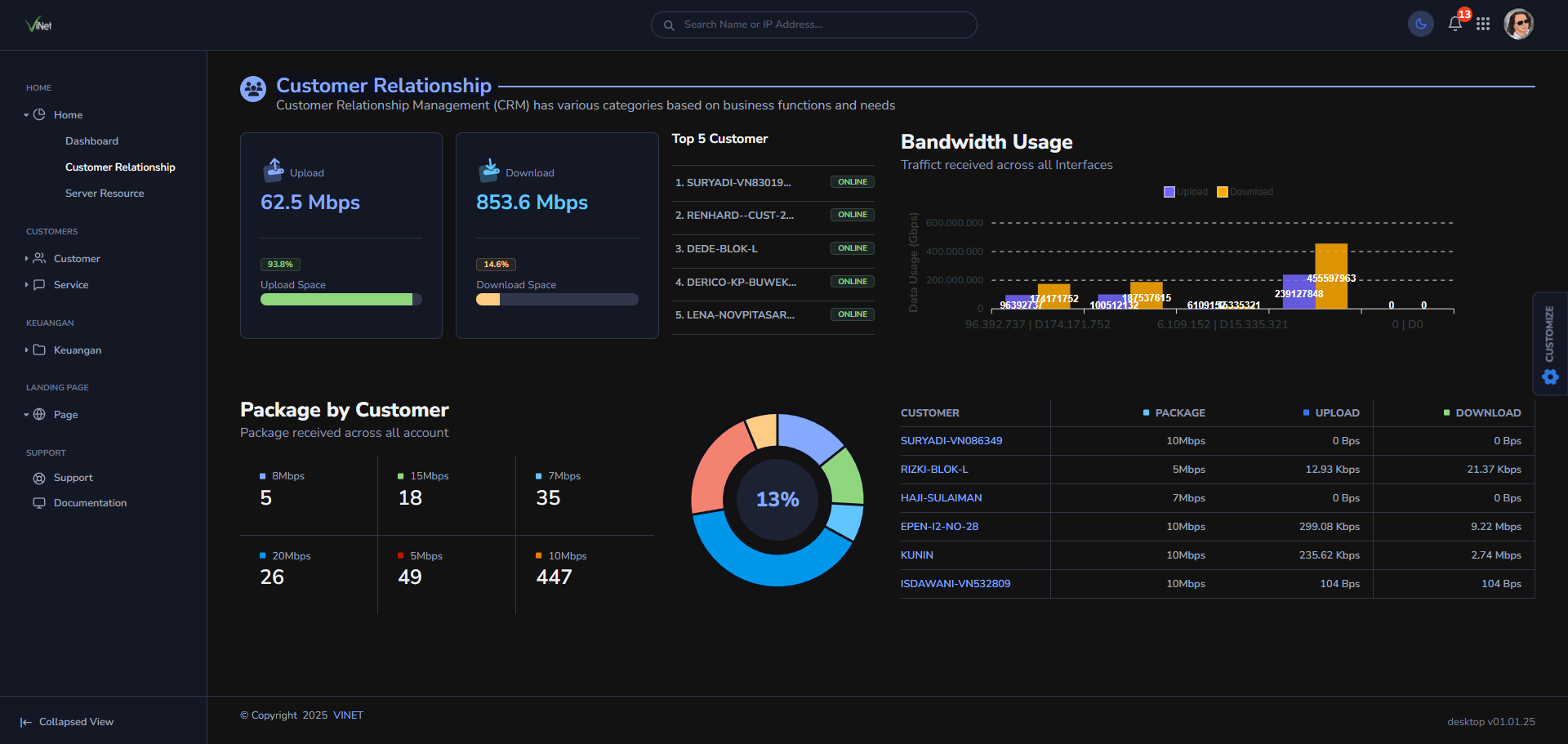This screenshot has width=1568, height=744.
Task: Click the Collapsed View arrow icon
Action: [x=26, y=722]
